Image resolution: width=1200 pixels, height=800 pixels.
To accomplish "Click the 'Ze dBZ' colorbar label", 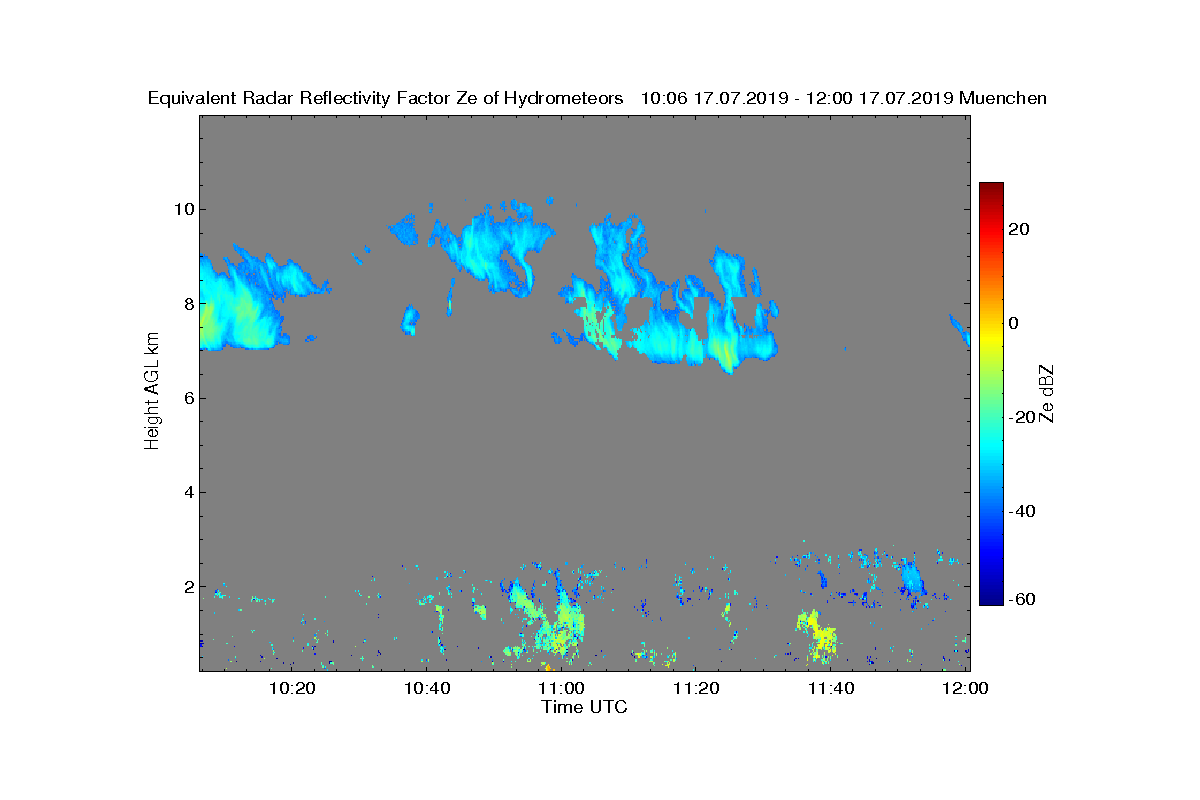I will point(1048,393).
